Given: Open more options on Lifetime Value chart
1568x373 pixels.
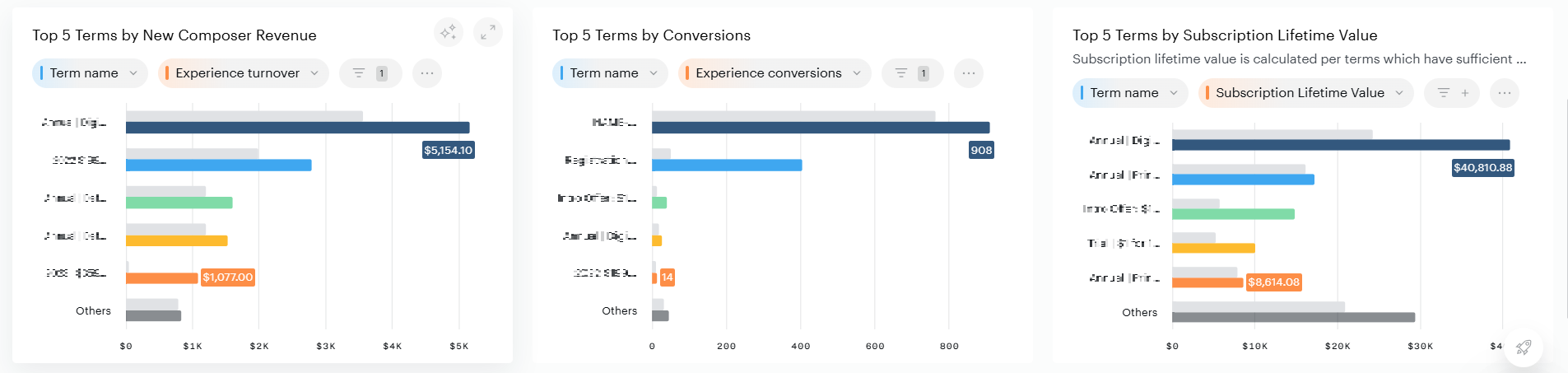Looking at the screenshot, I should (1505, 93).
